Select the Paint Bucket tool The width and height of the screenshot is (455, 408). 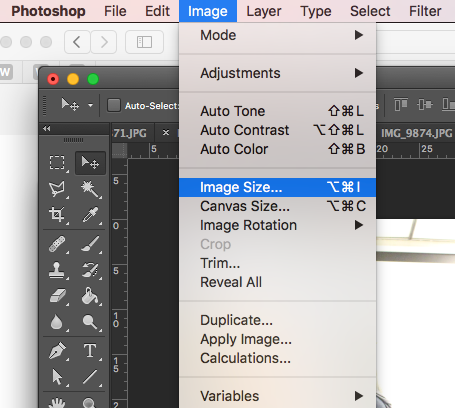[90, 296]
